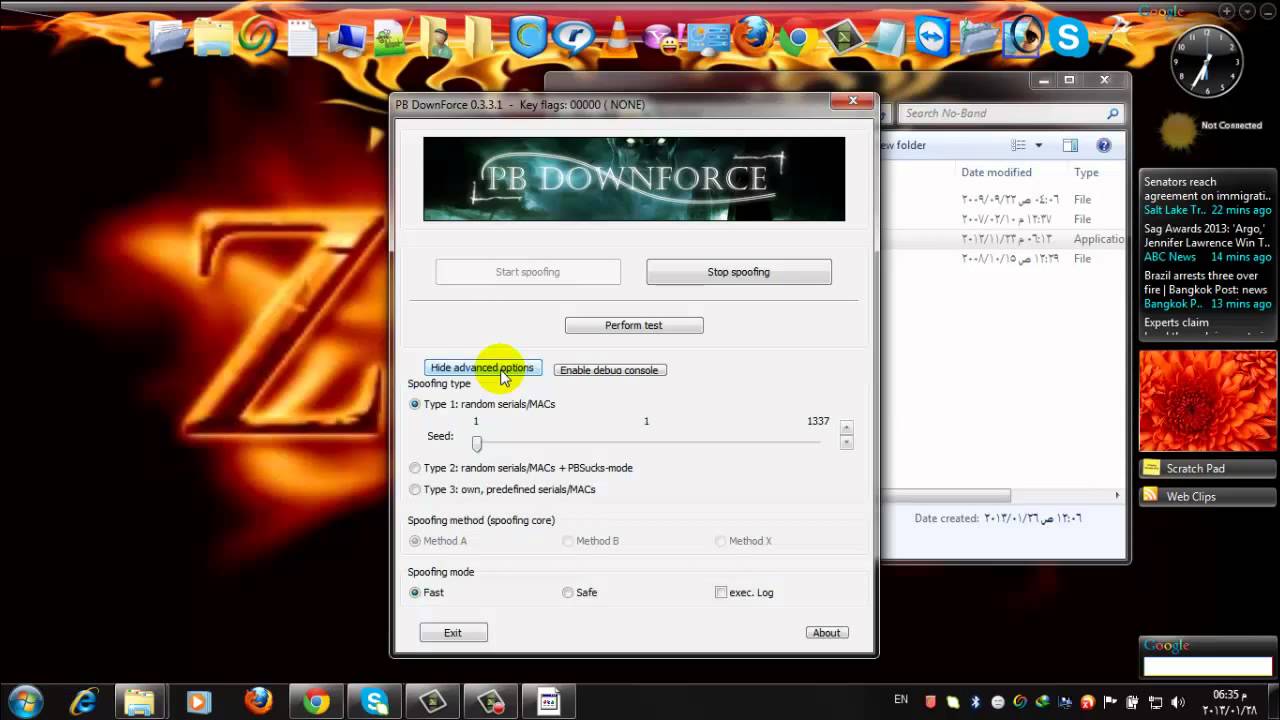
Task: Open the VLC media player dock icon
Action: point(618,38)
